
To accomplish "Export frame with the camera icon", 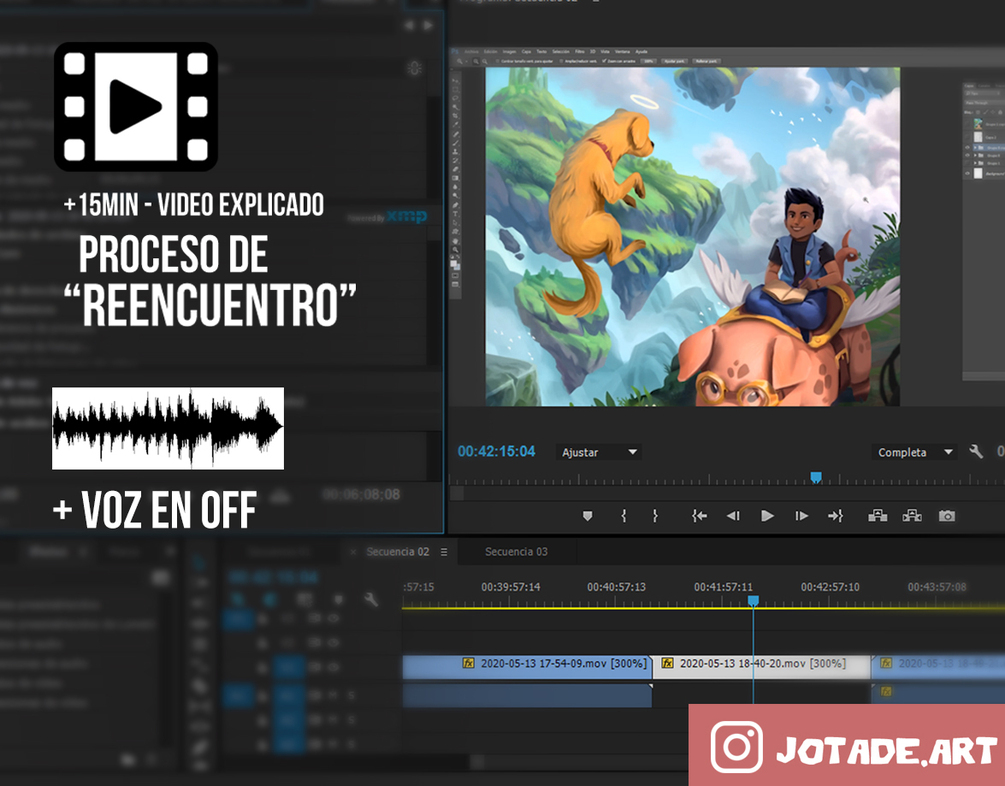I will tap(947, 516).
